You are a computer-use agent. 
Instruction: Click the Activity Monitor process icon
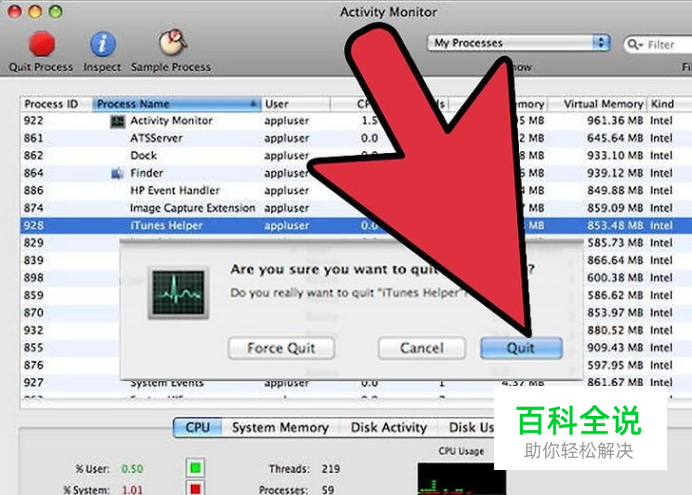click(117, 121)
